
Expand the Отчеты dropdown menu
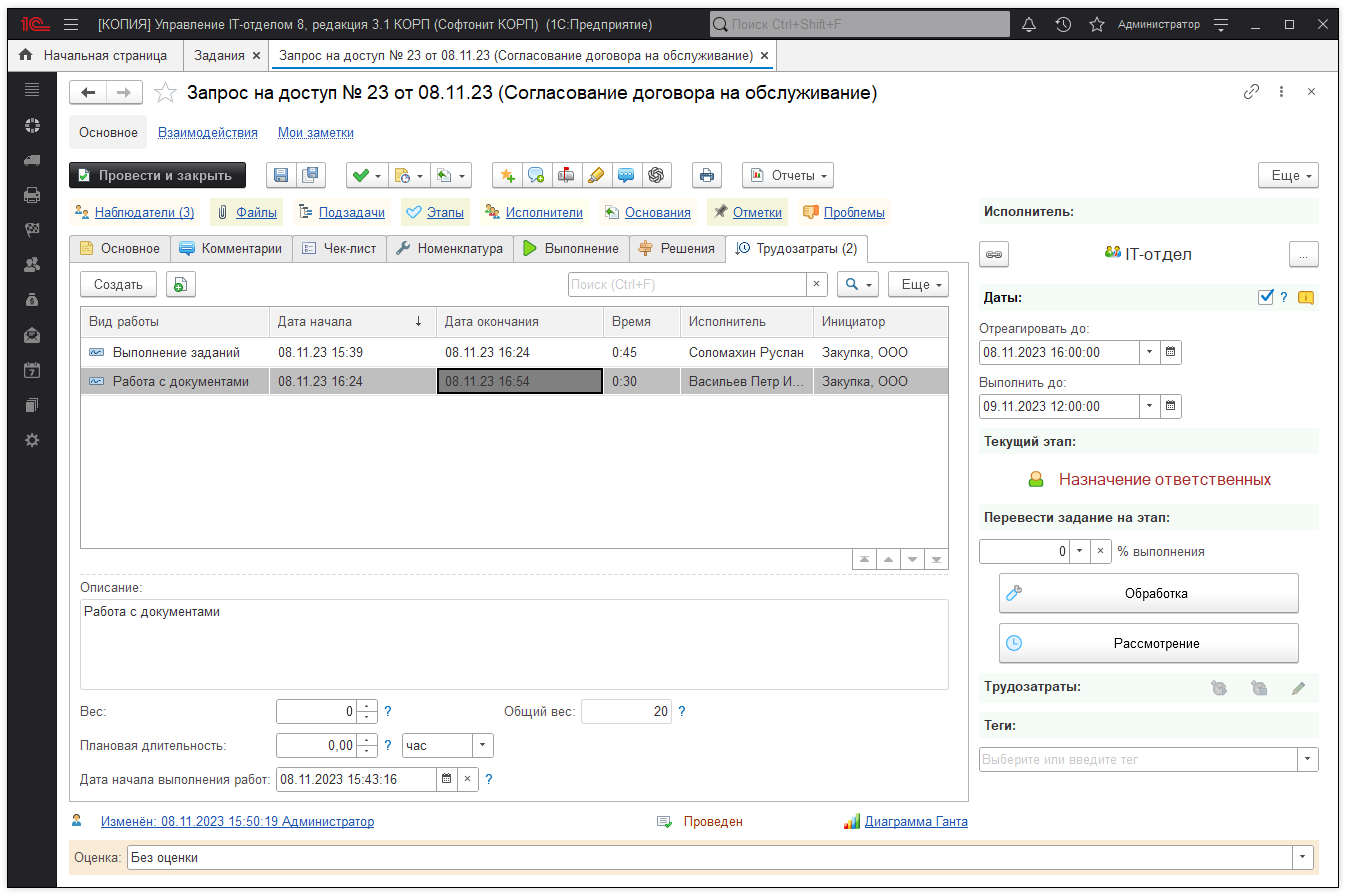point(788,175)
